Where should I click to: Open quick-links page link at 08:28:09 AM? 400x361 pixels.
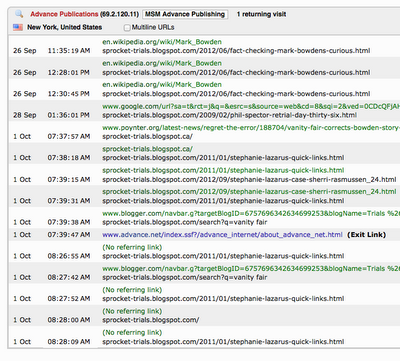223,342
